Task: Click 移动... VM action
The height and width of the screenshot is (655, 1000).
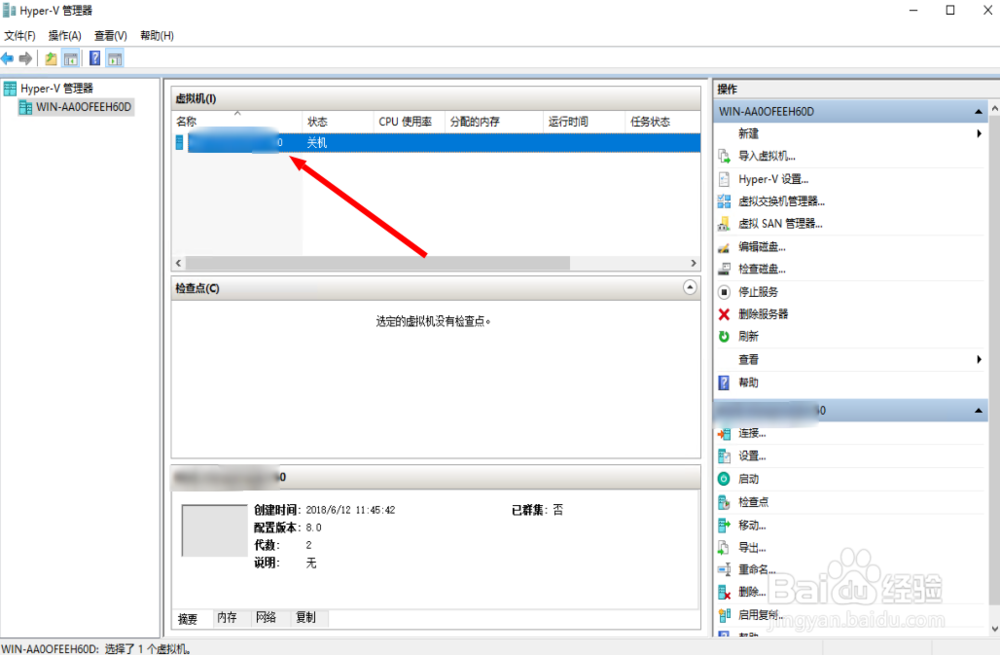Action: [753, 525]
